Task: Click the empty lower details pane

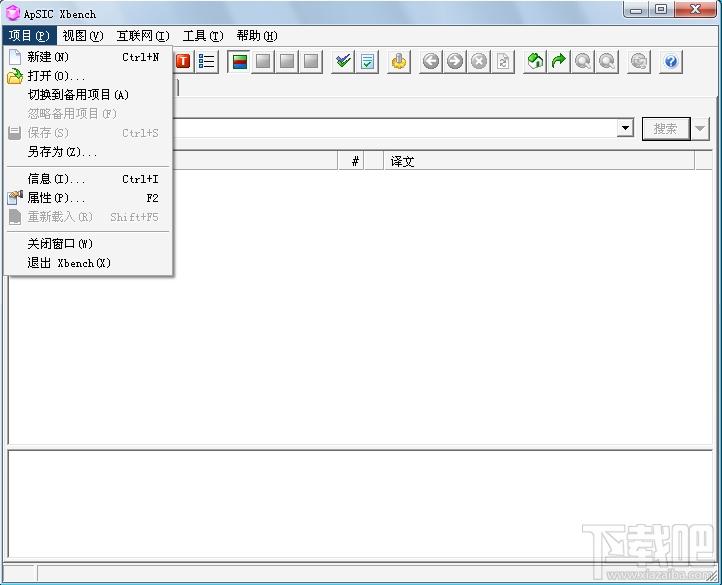Action: point(360,504)
